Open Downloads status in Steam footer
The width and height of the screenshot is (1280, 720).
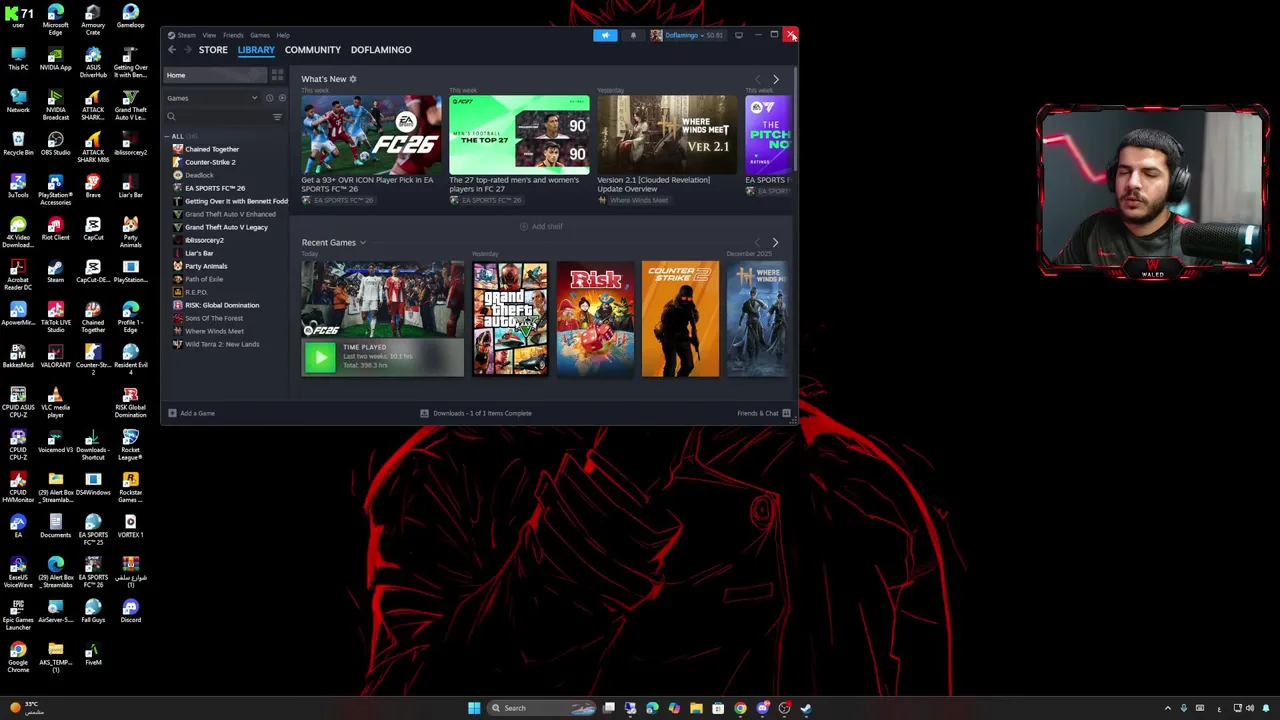476,413
